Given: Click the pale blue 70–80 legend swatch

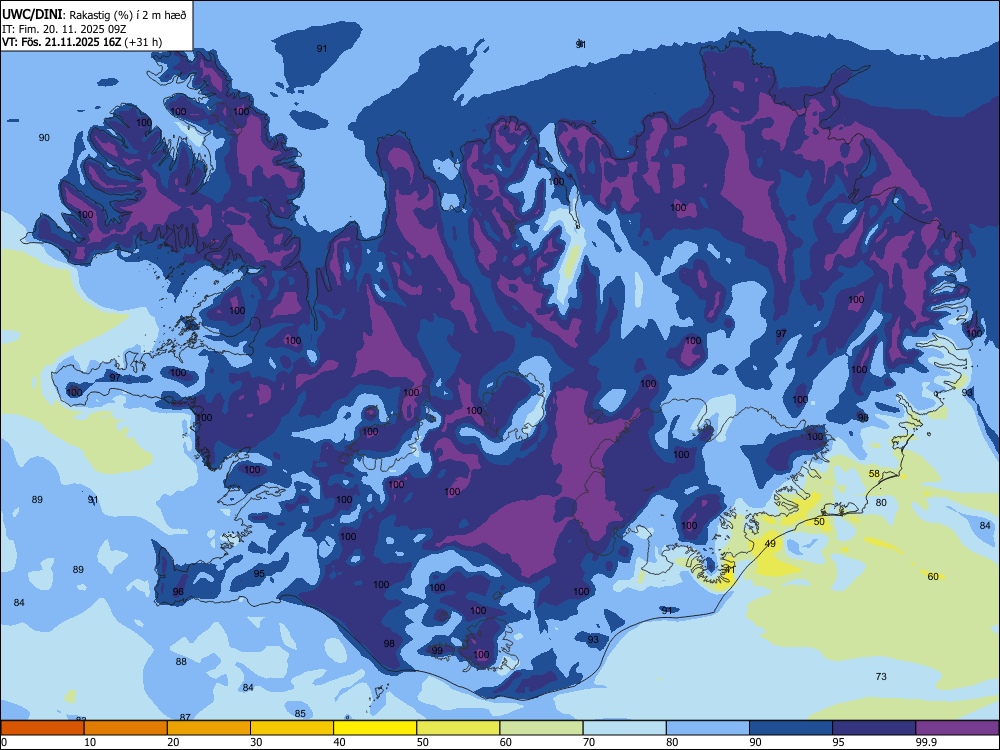Looking at the screenshot, I should [x=624, y=728].
